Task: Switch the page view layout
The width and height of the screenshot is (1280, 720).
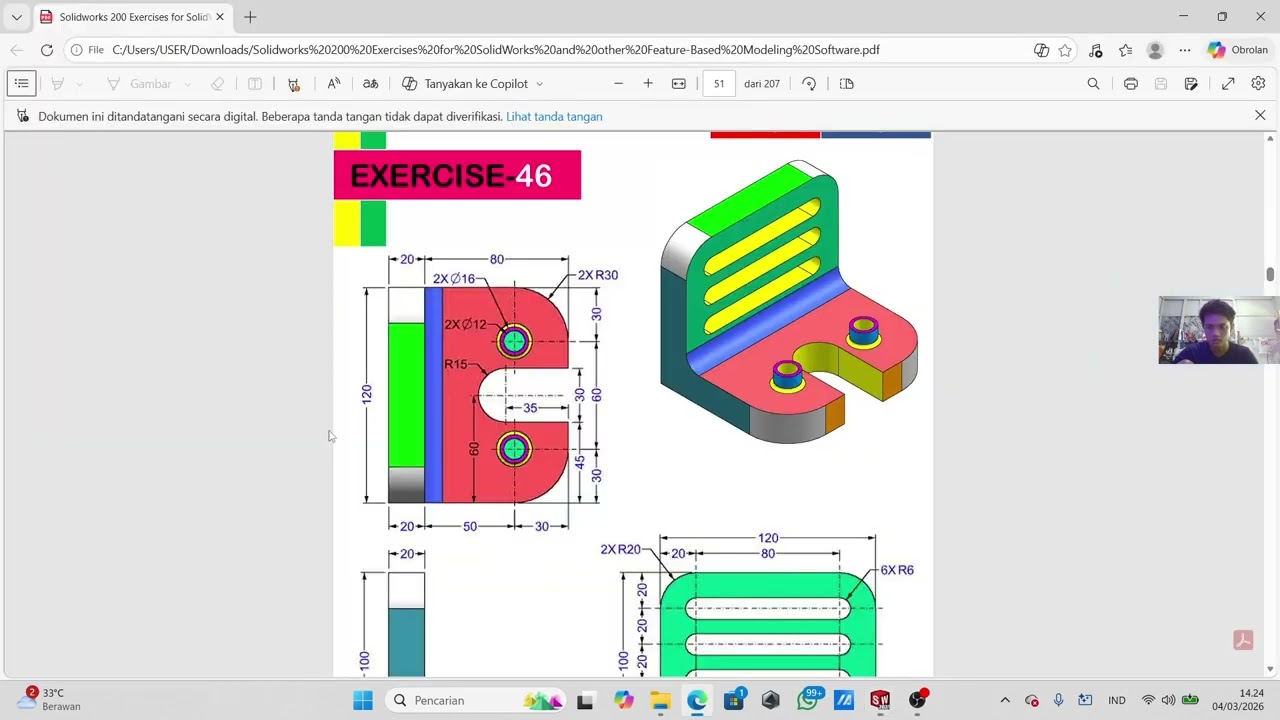Action: click(x=846, y=84)
